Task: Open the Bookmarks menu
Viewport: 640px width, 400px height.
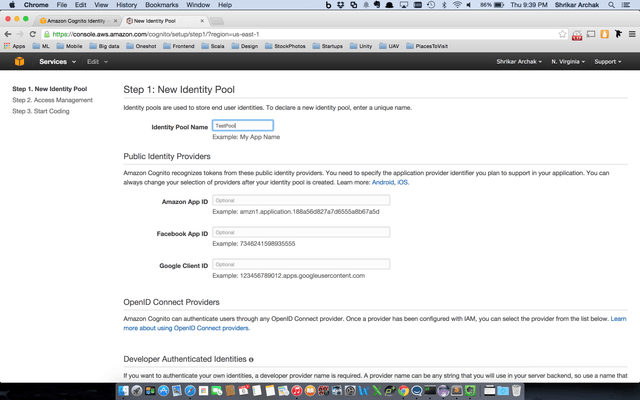Action: pos(162,5)
